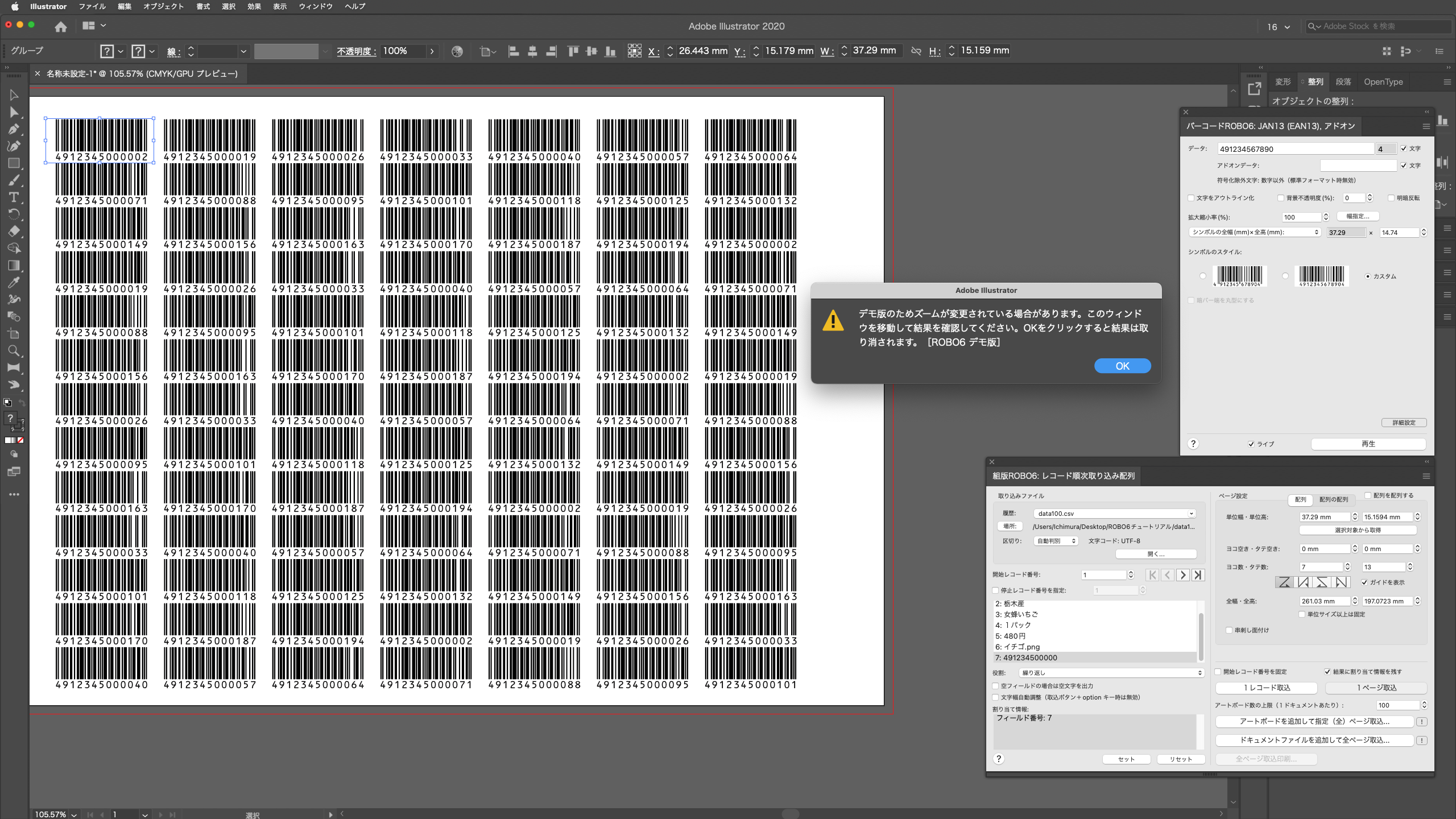Open the オブジェクト menu

pos(164,6)
